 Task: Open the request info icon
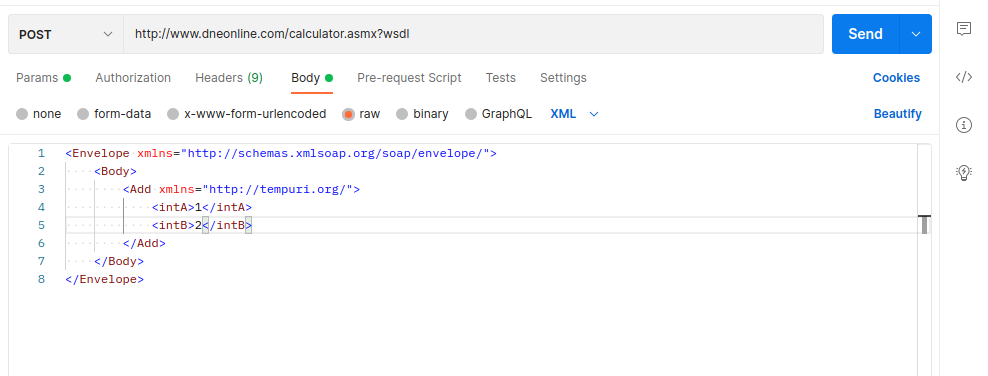tap(963, 125)
